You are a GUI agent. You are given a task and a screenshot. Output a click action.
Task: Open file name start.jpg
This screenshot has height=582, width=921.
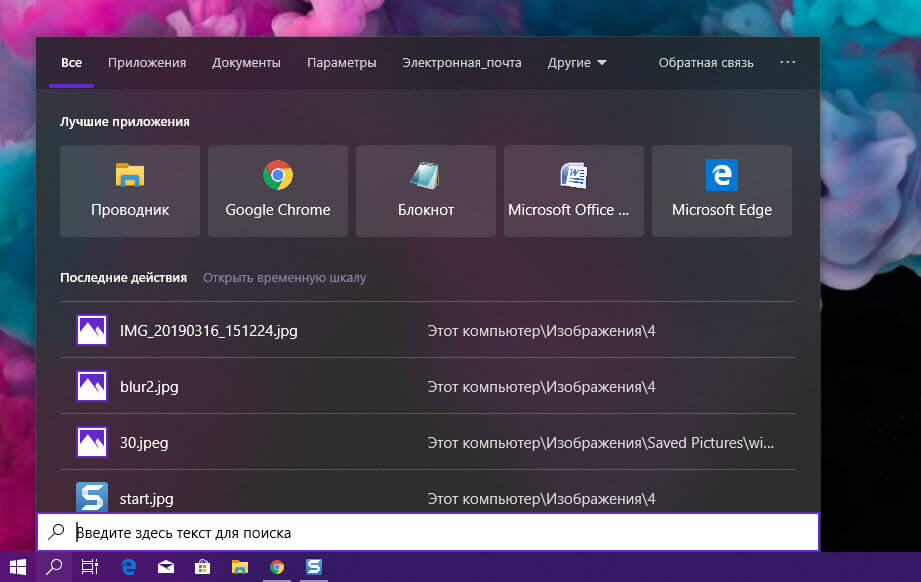pos(147,499)
